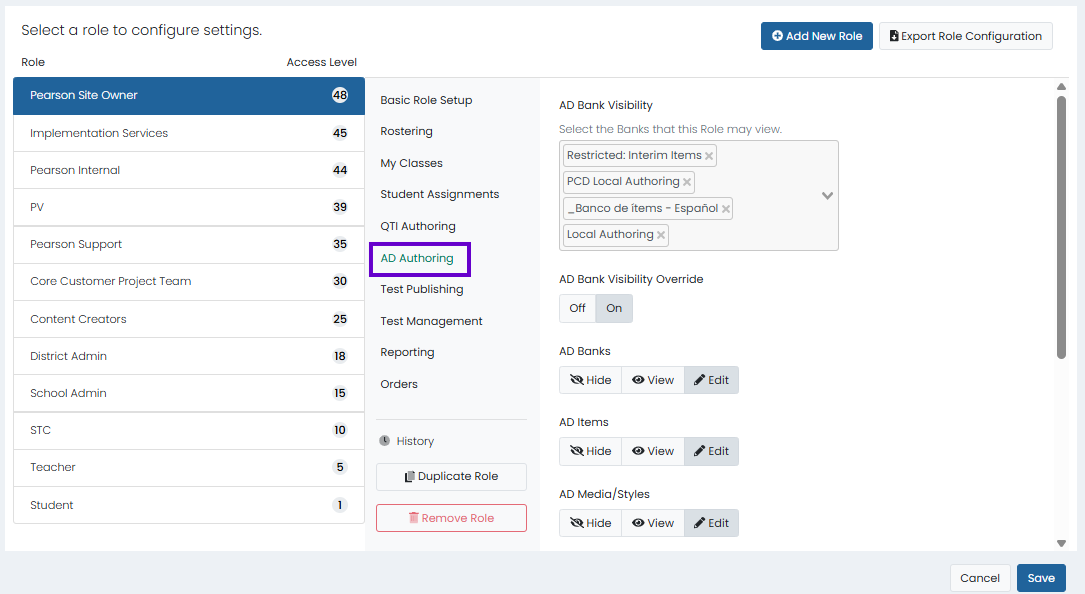Set AD Banks to Edit
The height and width of the screenshot is (594, 1085).
point(711,380)
